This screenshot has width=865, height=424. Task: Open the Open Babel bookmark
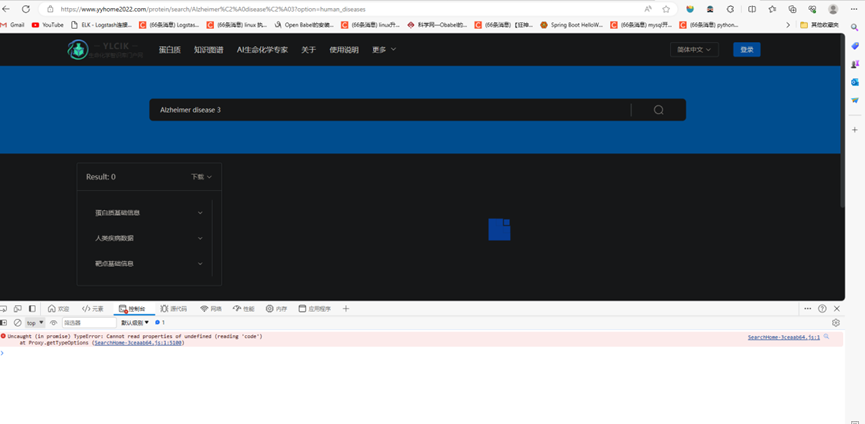coord(304,25)
